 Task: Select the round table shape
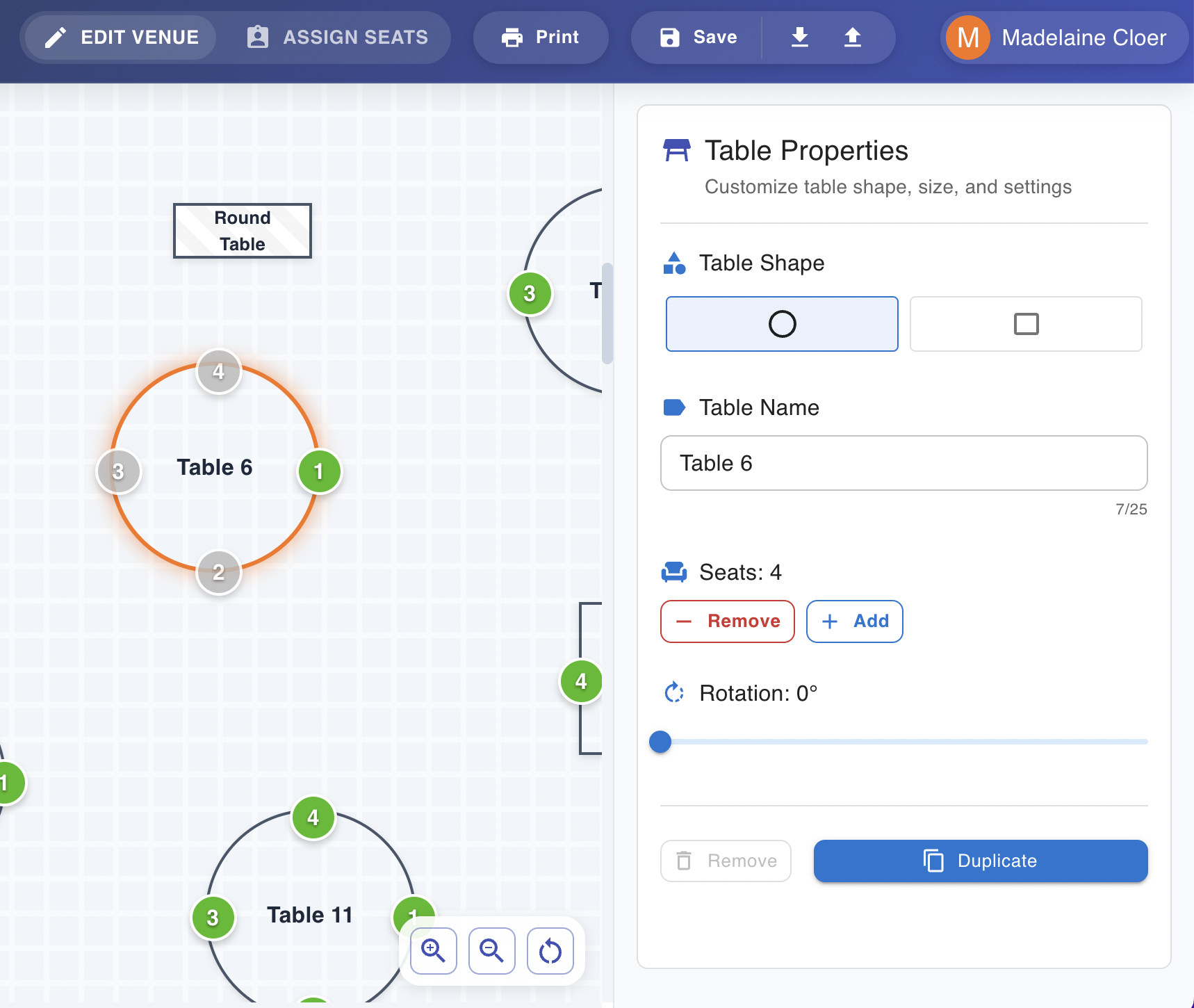click(782, 324)
